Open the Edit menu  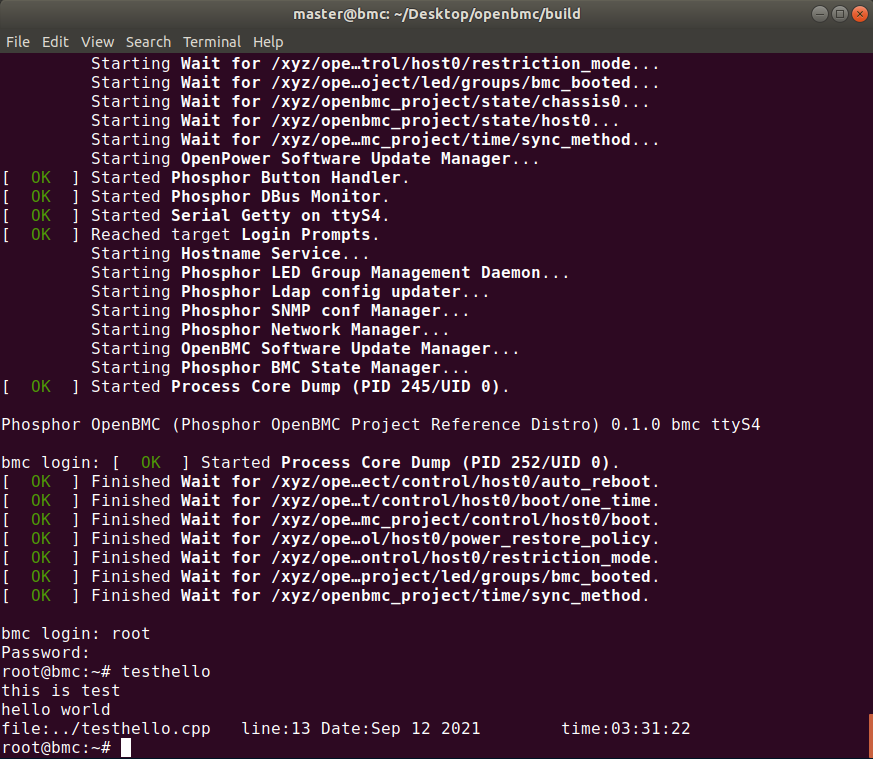click(55, 42)
